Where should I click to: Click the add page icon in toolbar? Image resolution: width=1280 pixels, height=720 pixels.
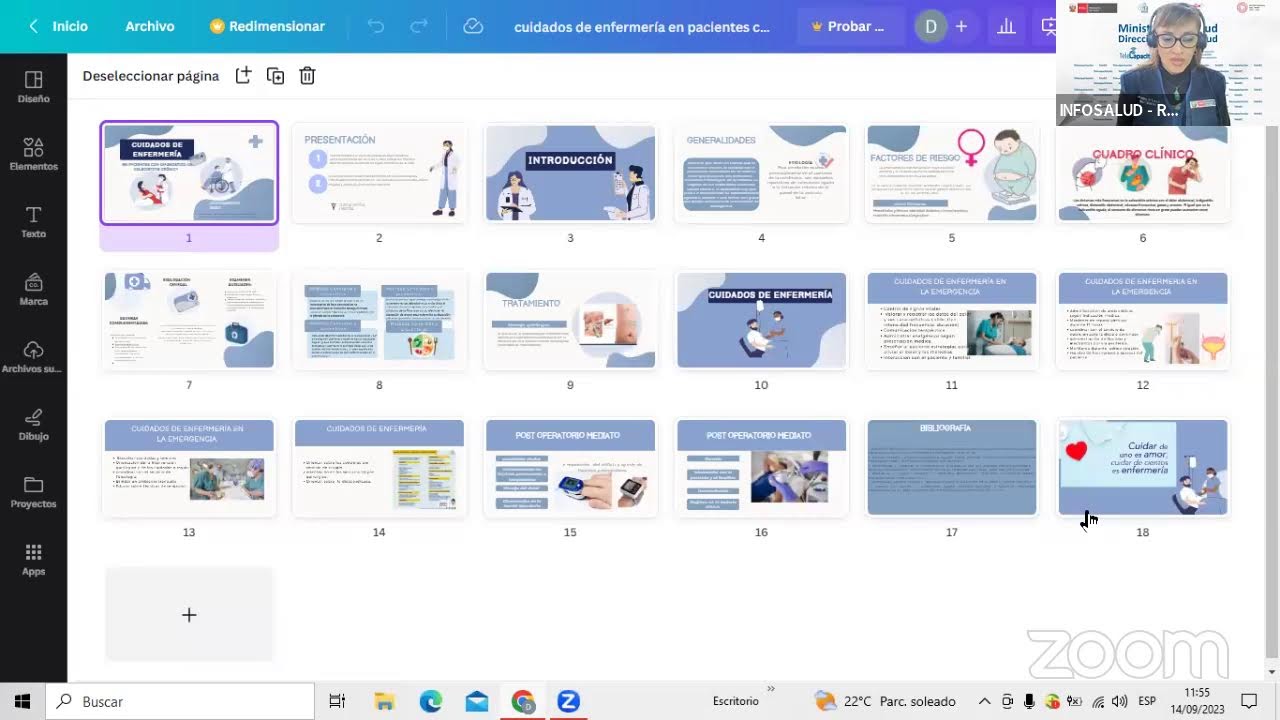coord(243,75)
